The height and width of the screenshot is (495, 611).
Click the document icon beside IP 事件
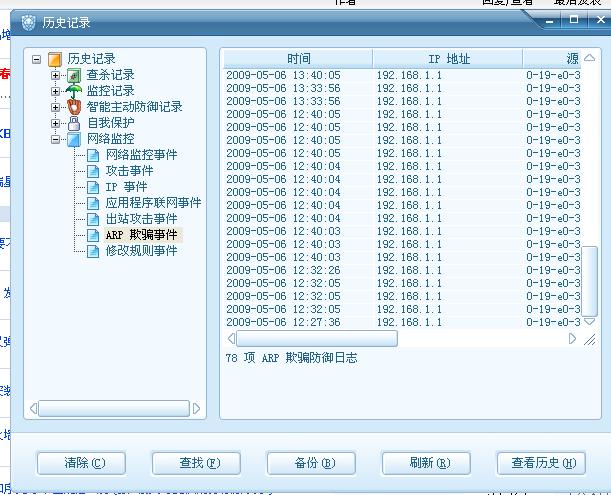click(x=93, y=187)
